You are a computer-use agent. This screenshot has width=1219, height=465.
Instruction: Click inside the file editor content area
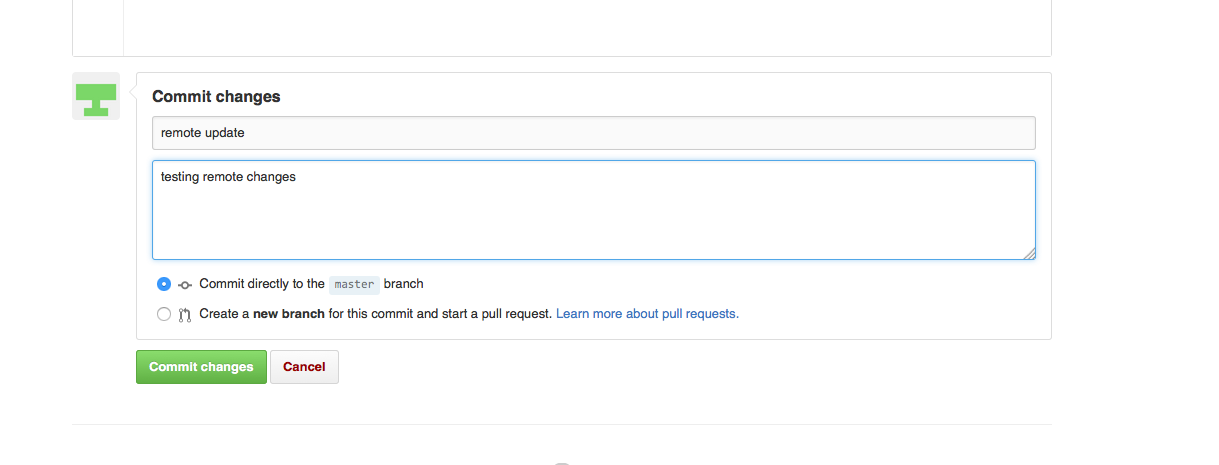587,27
